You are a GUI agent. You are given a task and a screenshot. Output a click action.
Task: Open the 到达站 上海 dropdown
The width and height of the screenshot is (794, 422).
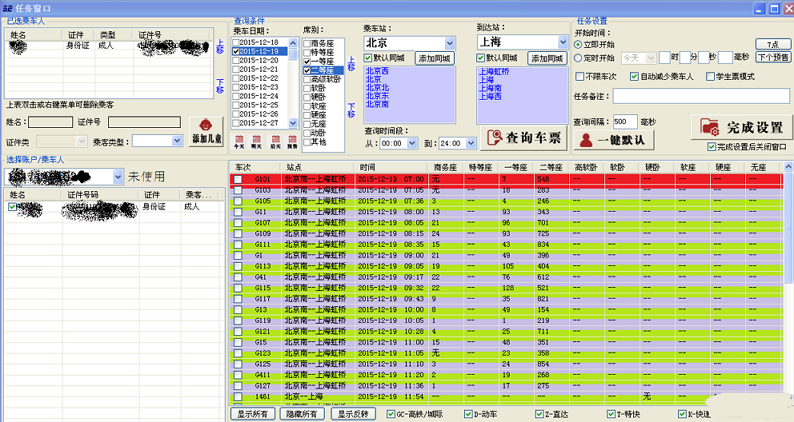pos(563,42)
